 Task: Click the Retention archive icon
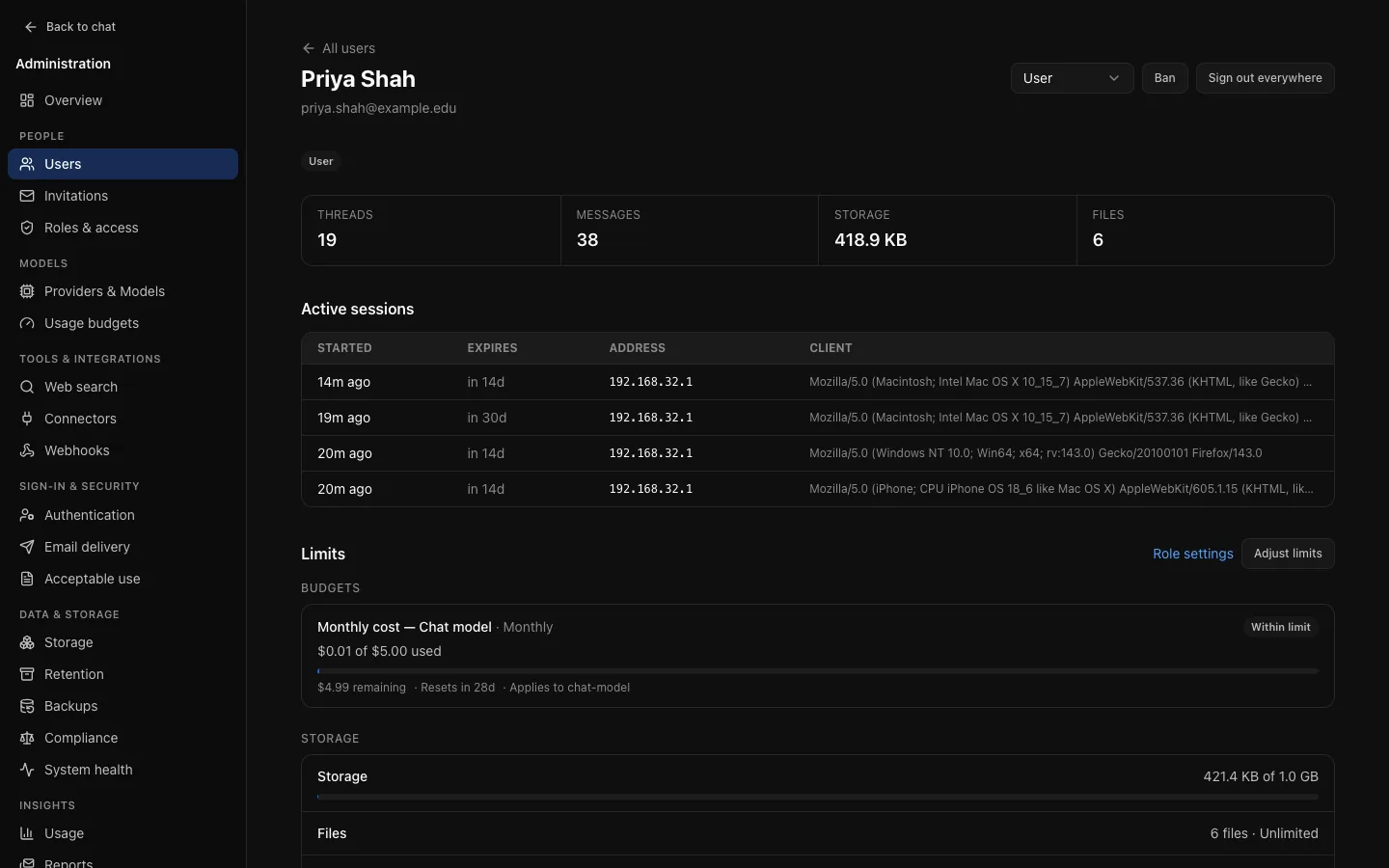tap(27, 674)
